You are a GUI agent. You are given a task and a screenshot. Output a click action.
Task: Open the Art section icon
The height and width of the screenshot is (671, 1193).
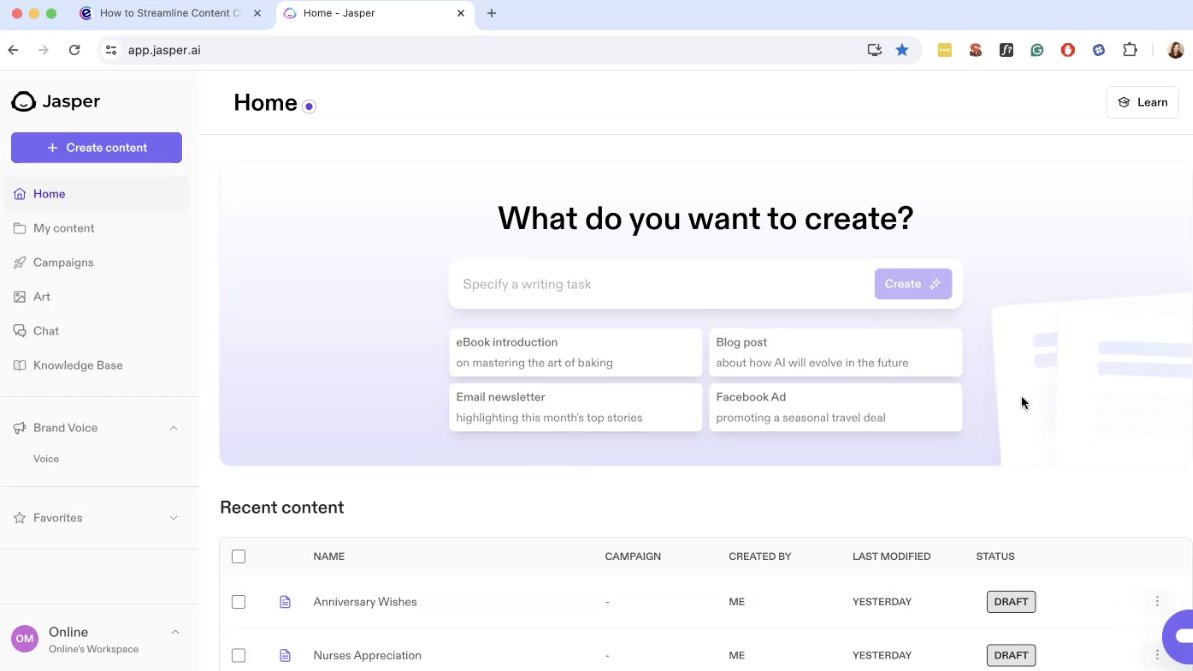point(20,297)
